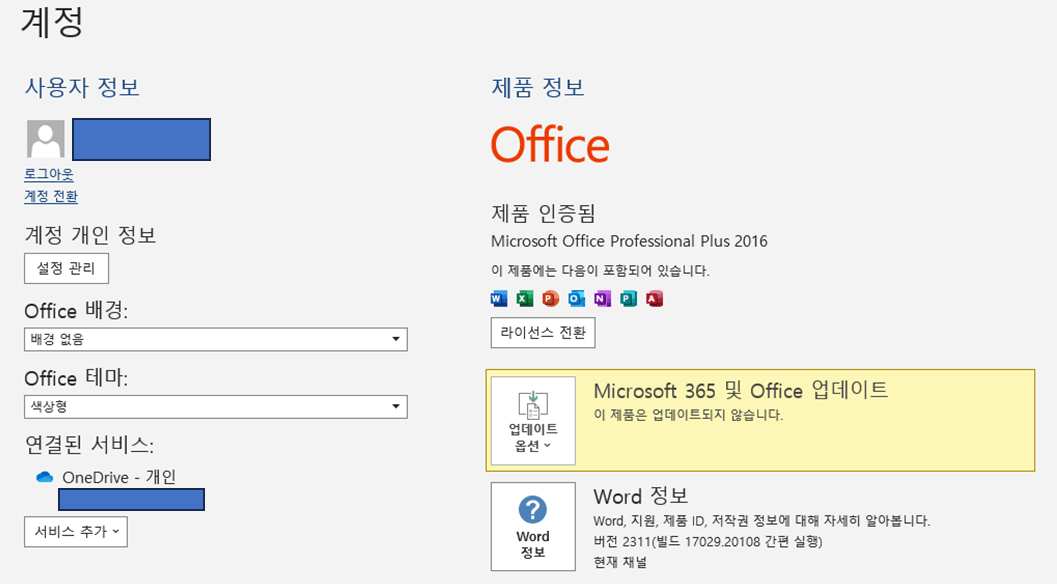Open the Word 정보 button
This screenshot has width=1057, height=584.
[x=533, y=527]
